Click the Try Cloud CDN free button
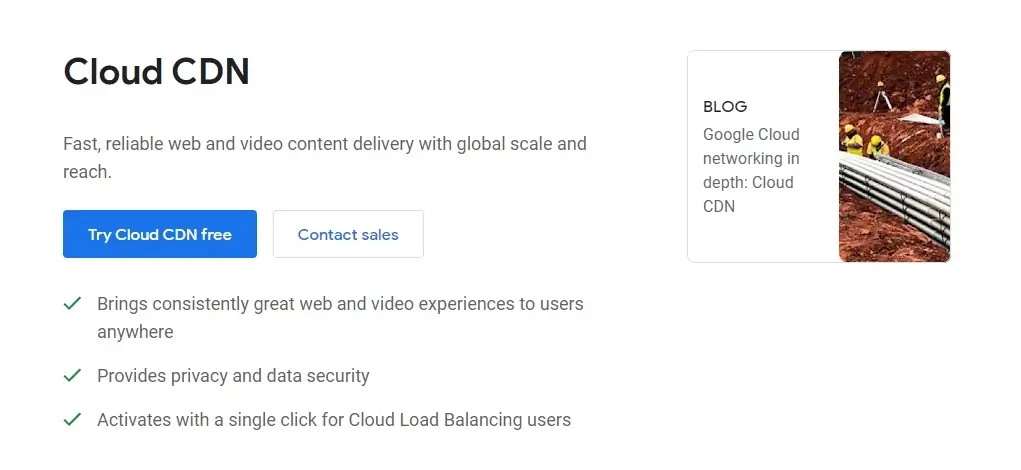This screenshot has width=1021, height=470. tap(160, 234)
